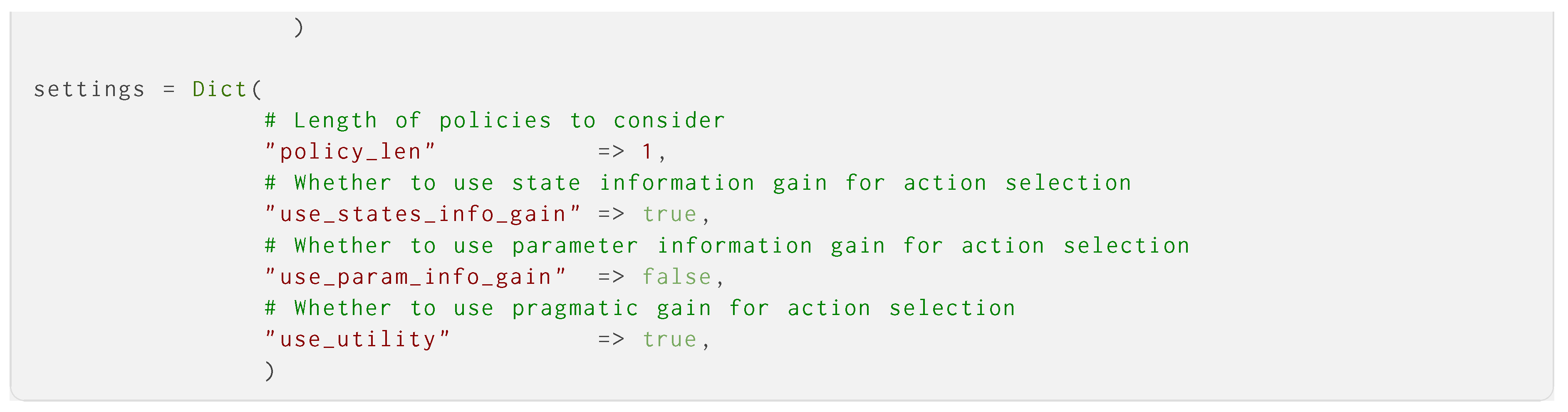Image resolution: width=1568 pixels, height=412 pixels.
Task: Click the true value of use_states_info_gain
Action: coord(669,214)
